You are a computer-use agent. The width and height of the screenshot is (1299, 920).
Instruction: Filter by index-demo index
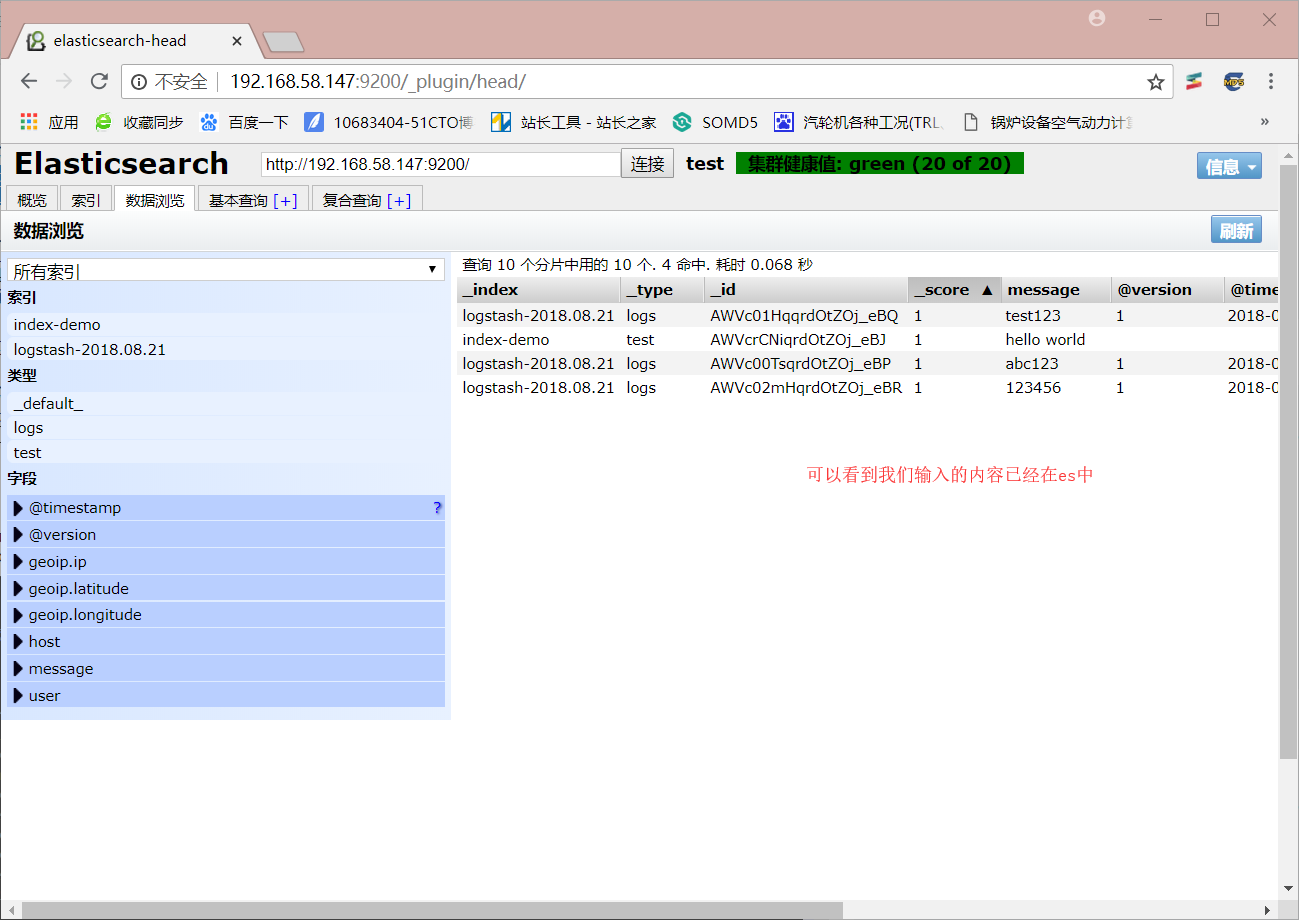coord(226,325)
